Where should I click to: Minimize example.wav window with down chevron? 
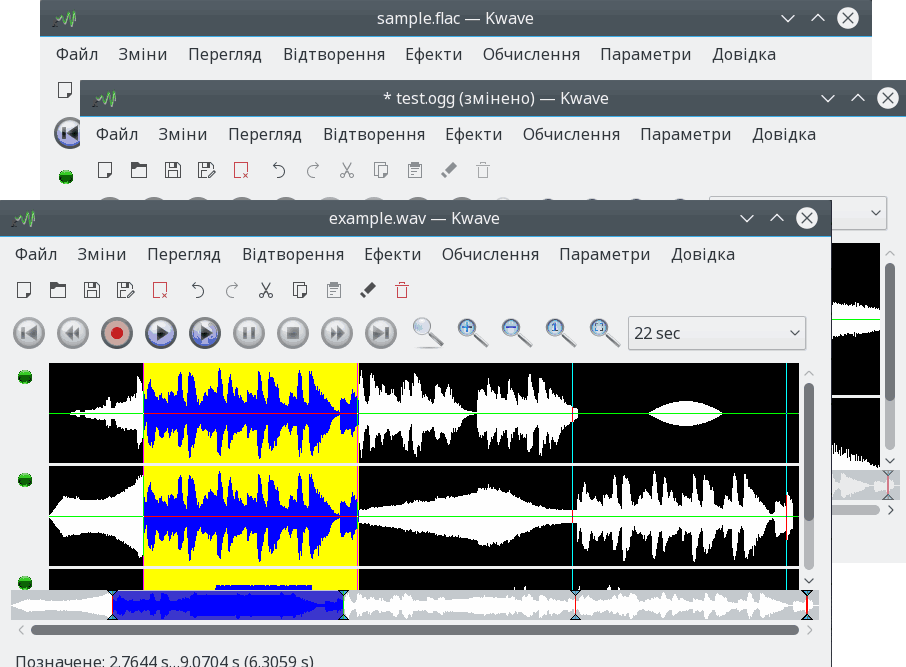(747, 218)
